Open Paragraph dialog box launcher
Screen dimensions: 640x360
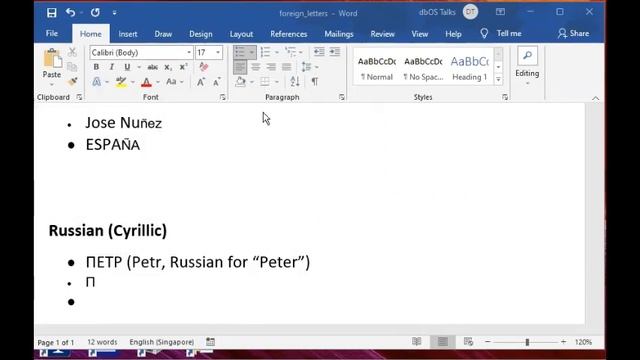pos(342,97)
